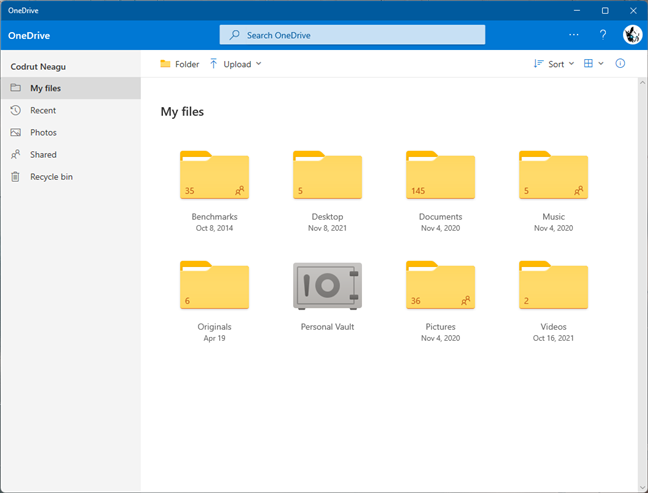Image resolution: width=648 pixels, height=493 pixels.
Task: Click the Apr 19 date
Action: [214, 338]
